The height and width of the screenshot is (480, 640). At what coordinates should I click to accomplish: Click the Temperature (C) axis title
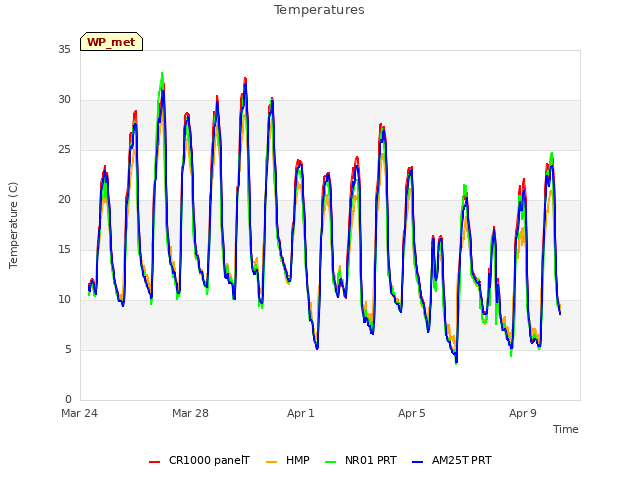[x=13, y=225]
